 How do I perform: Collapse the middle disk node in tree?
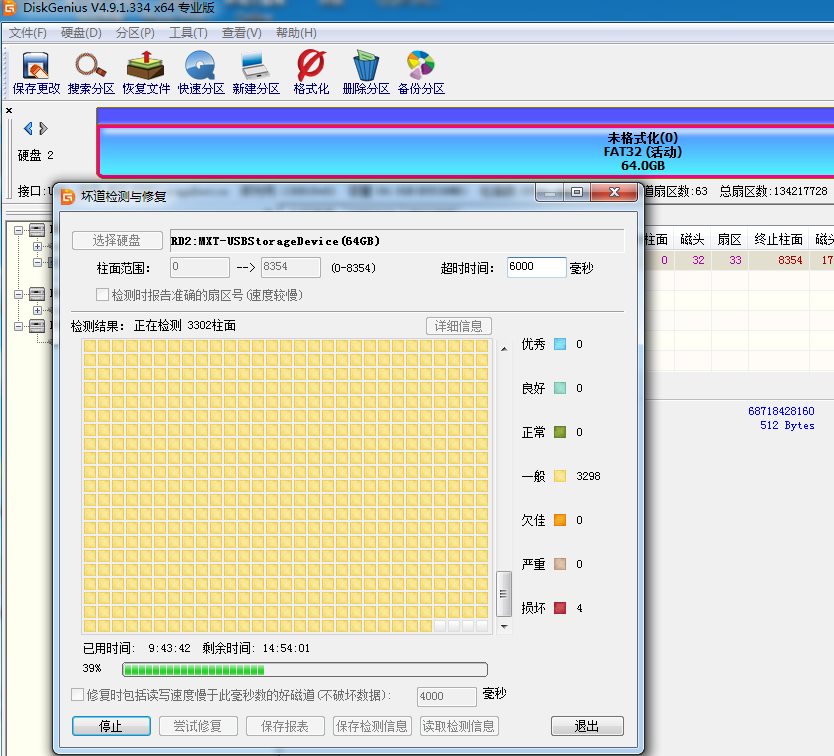19,294
